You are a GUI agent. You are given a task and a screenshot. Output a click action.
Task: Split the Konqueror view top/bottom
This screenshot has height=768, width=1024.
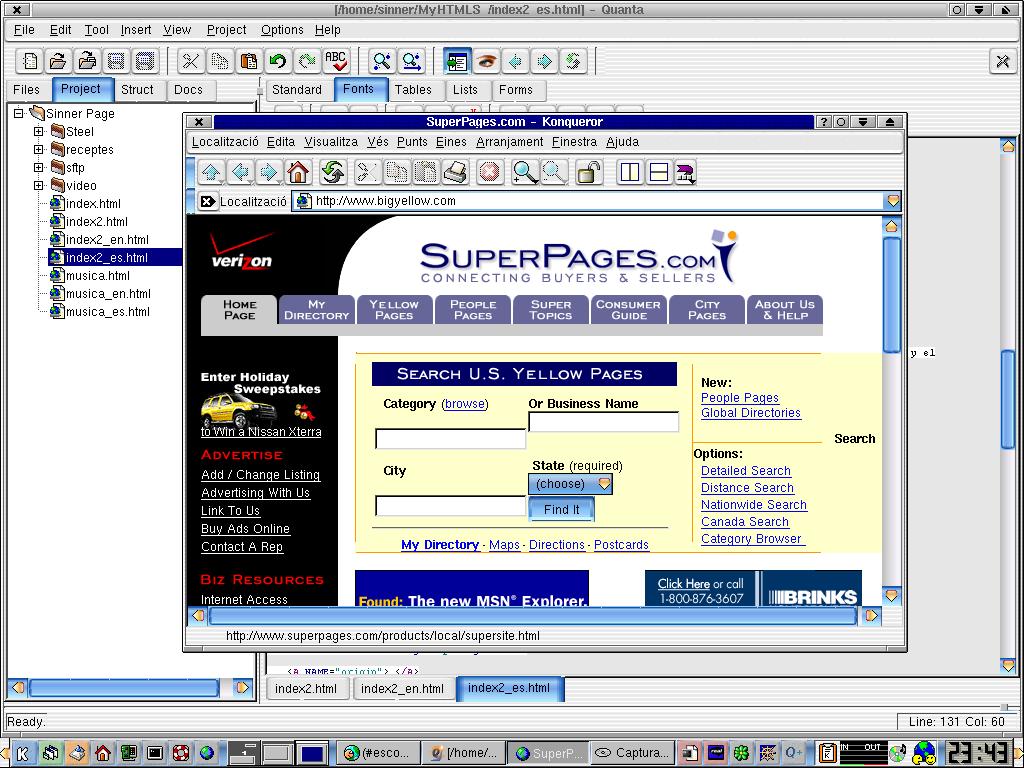(659, 172)
